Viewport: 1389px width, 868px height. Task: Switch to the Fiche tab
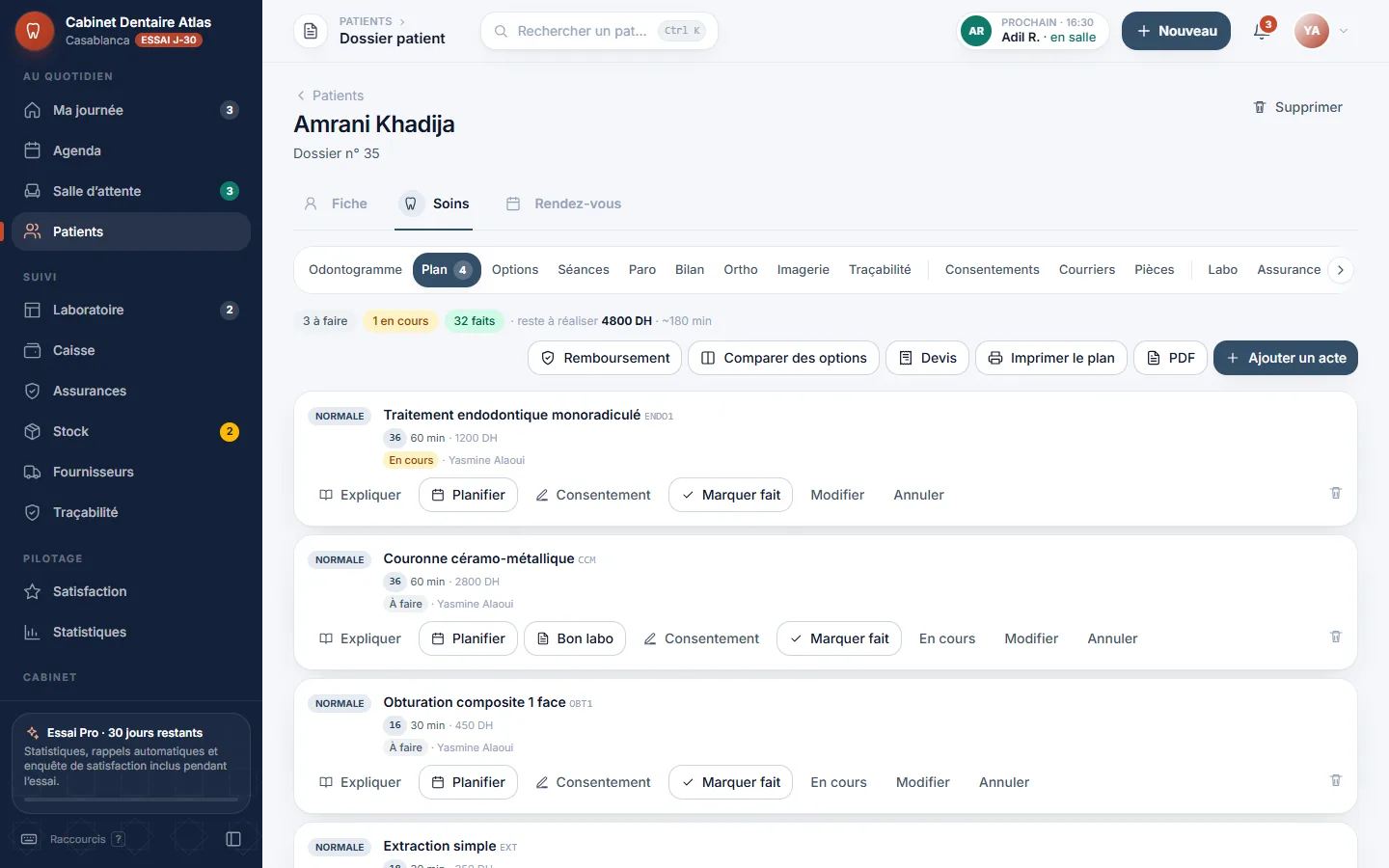click(x=336, y=203)
